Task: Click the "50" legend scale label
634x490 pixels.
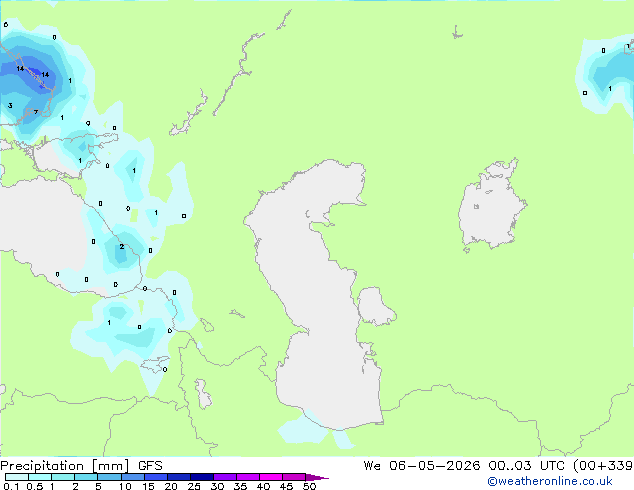Action: point(309,486)
